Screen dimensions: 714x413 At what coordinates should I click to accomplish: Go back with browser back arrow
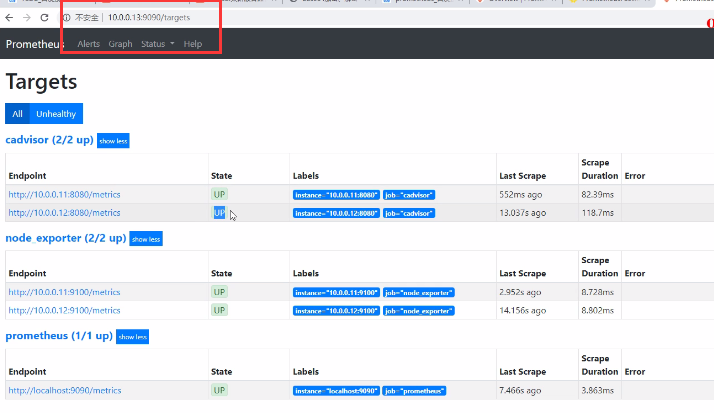pyautogui.click(x=9, y=18)
